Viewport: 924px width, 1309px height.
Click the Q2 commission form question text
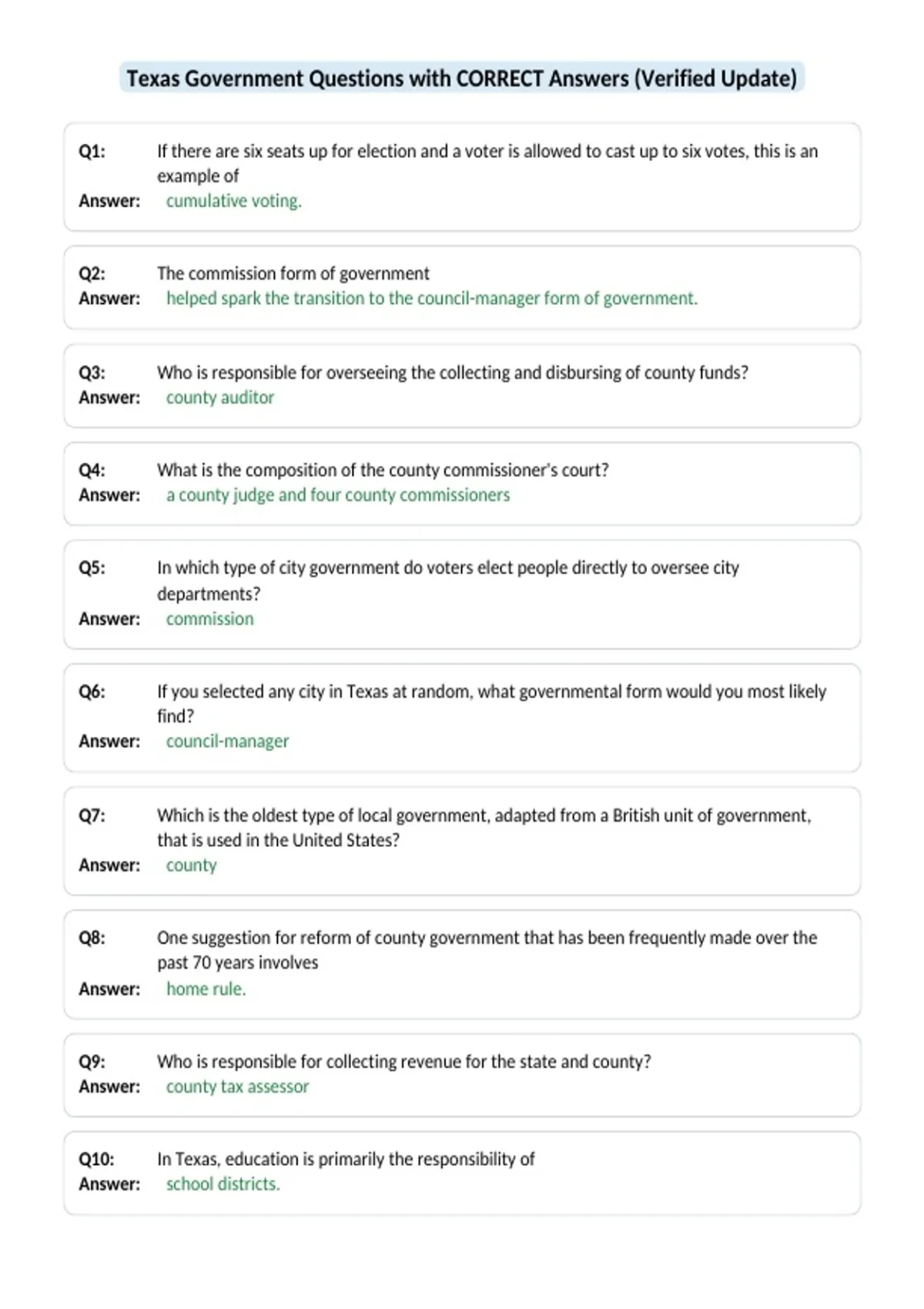[x=293, y=273]
